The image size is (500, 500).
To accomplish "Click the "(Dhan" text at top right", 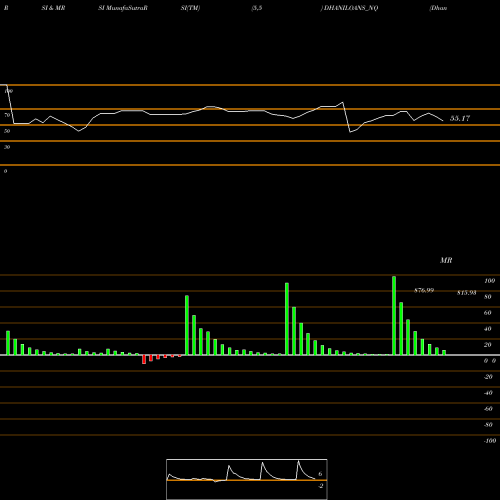I will (x=438, y=8).
